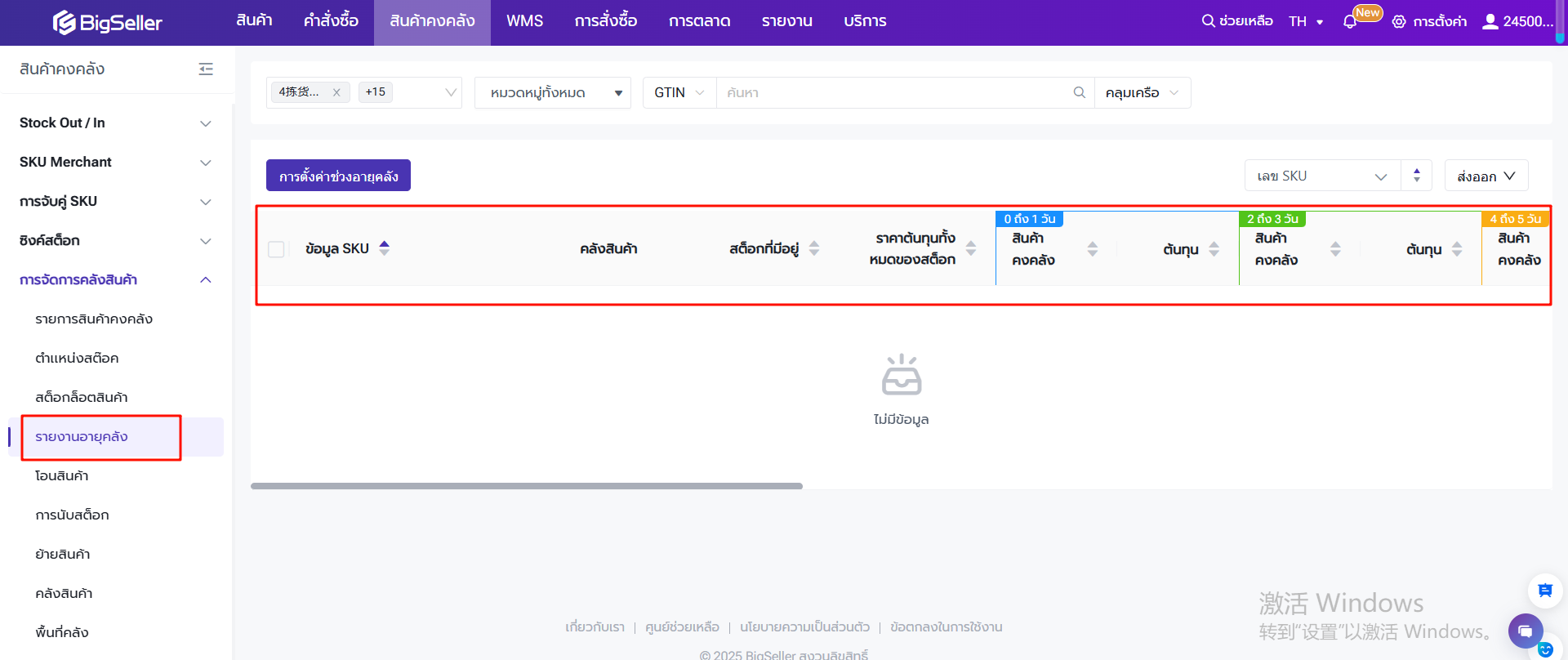Open การสั่งซื้อ top menu
This screenshot has width=1568, height=660.
[606, 21]
